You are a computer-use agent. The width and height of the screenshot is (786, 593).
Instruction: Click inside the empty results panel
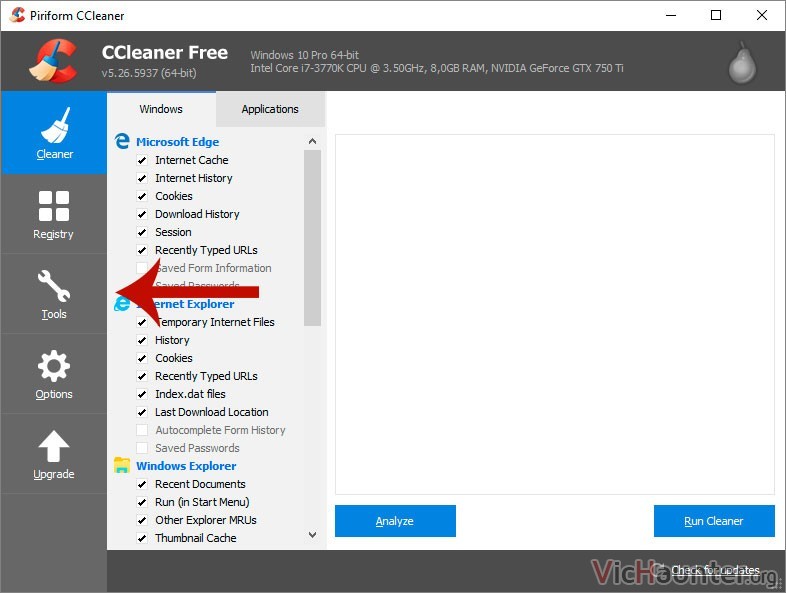(x=554, y=314)
